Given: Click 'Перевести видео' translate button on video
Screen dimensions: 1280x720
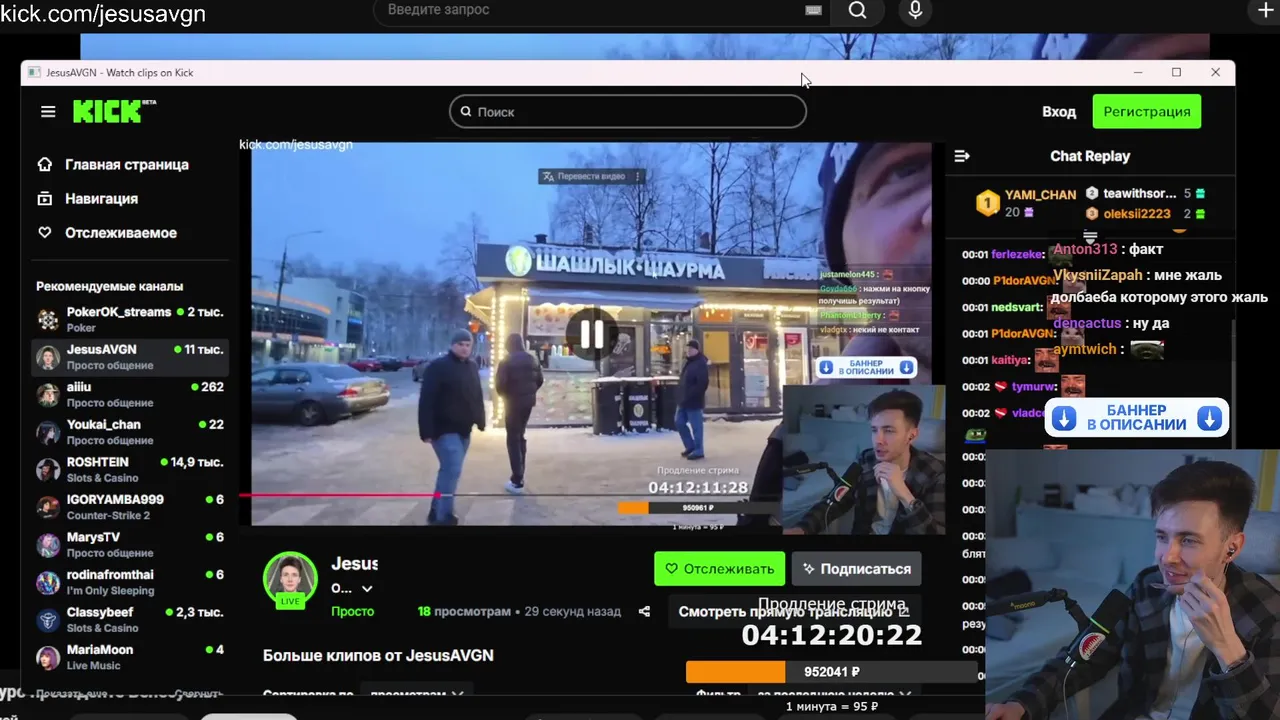Looking at the screenshot, I should pos(584,176).
